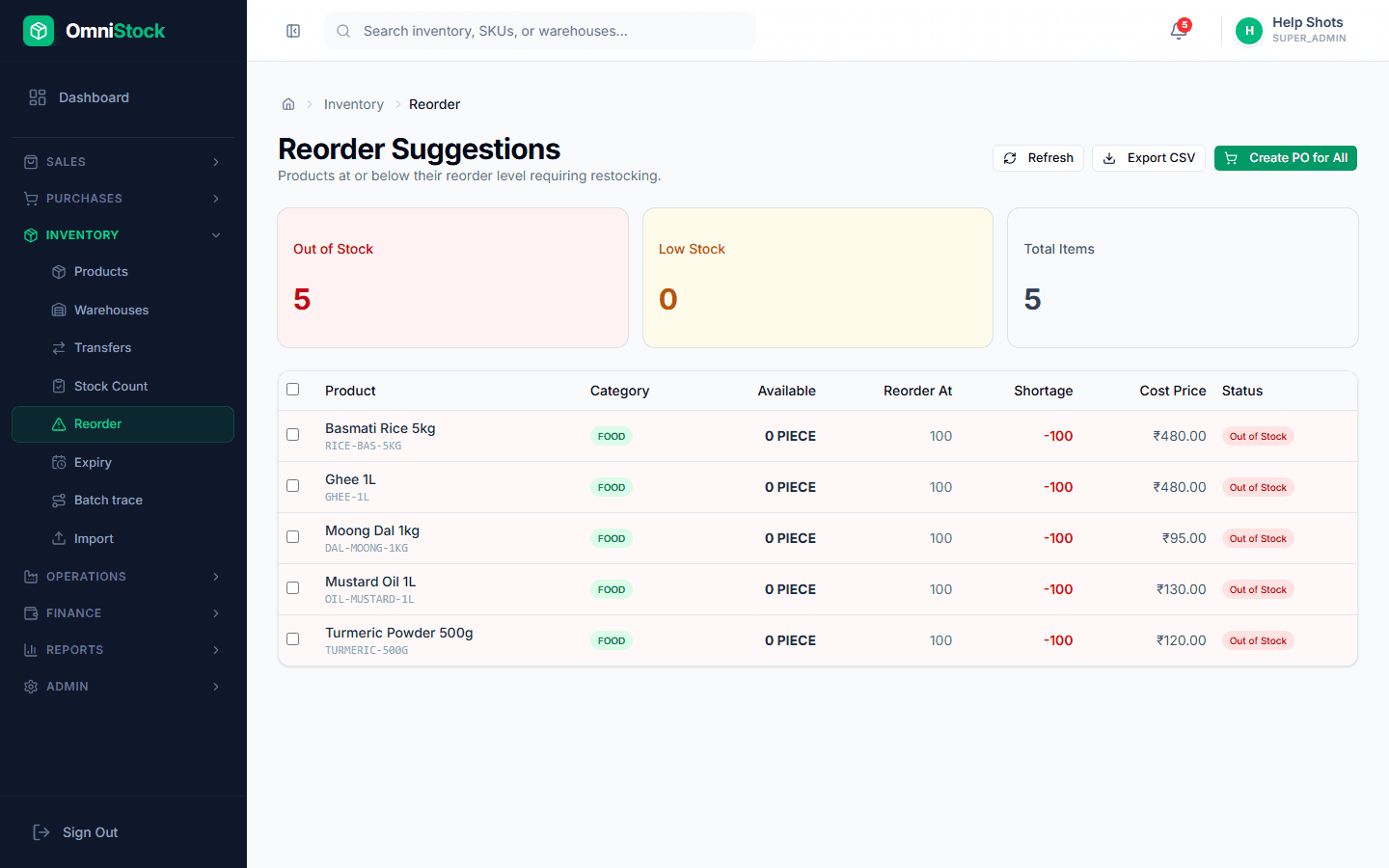Screen dimensions: 1389x868
Task: Tick the Turmeric Powder 500g checkbox
Action: [293, 639]
